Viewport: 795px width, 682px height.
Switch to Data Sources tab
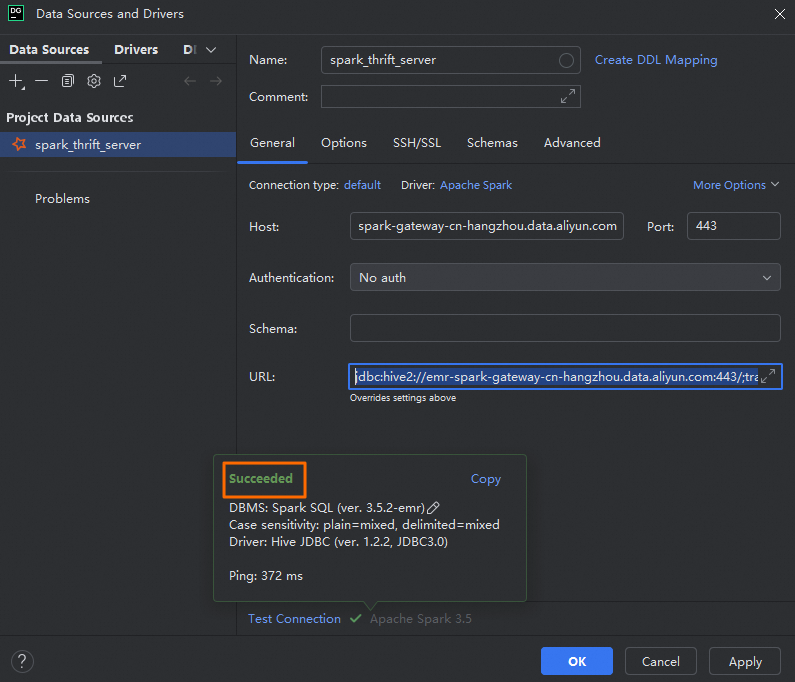pyautogui.click(x=49, y=50)
